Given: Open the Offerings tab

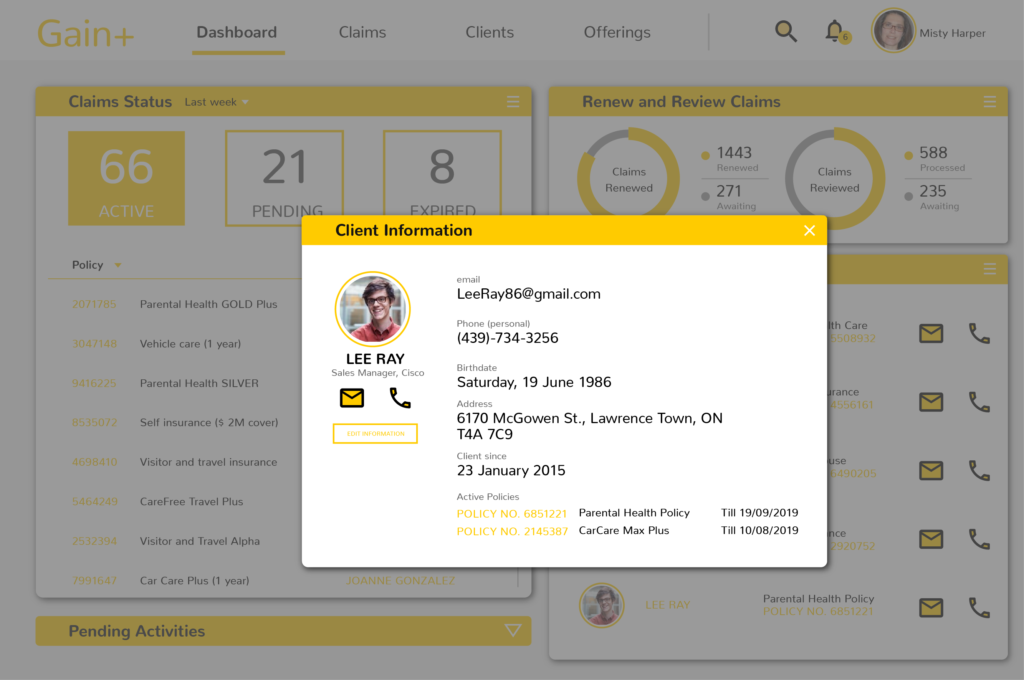Looking at the screenshot, I should click(617, 33).
